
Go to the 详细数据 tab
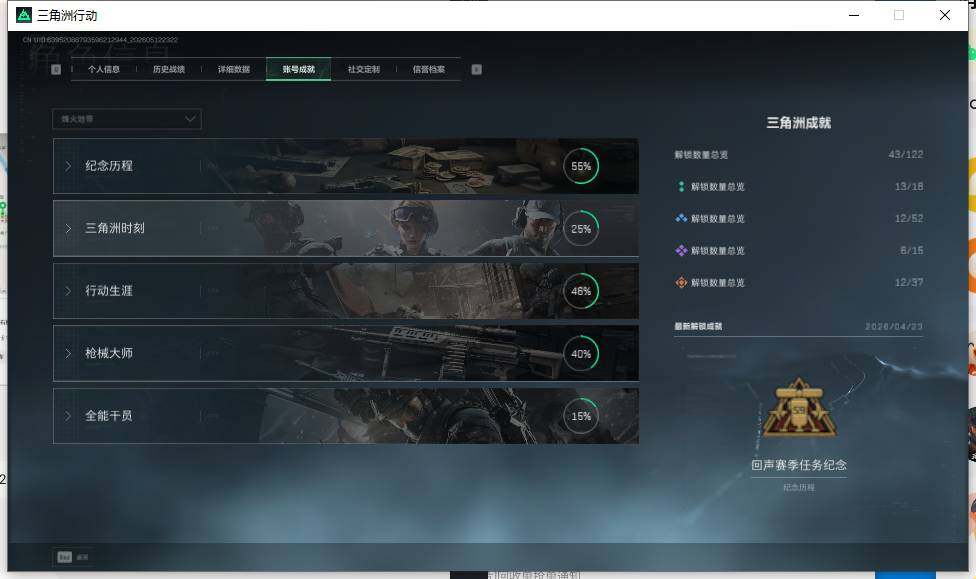click(x=234, y=69)
